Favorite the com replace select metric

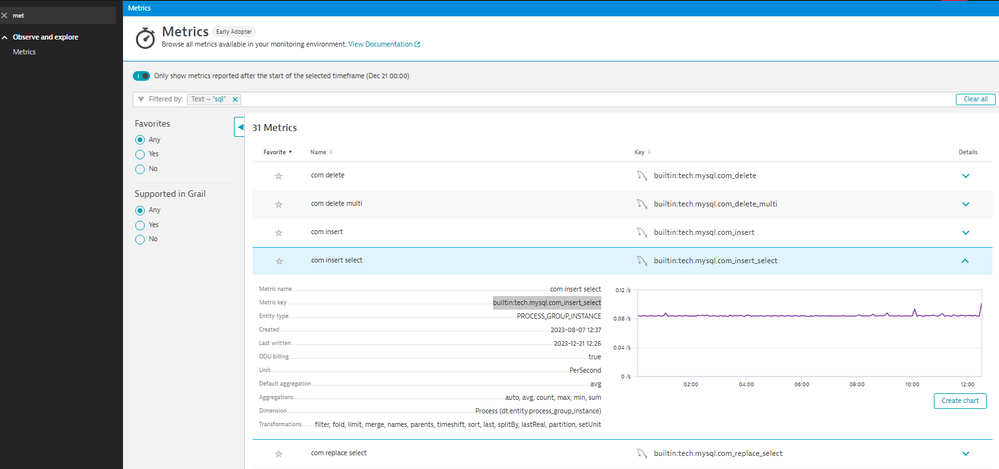pos(279,454)
